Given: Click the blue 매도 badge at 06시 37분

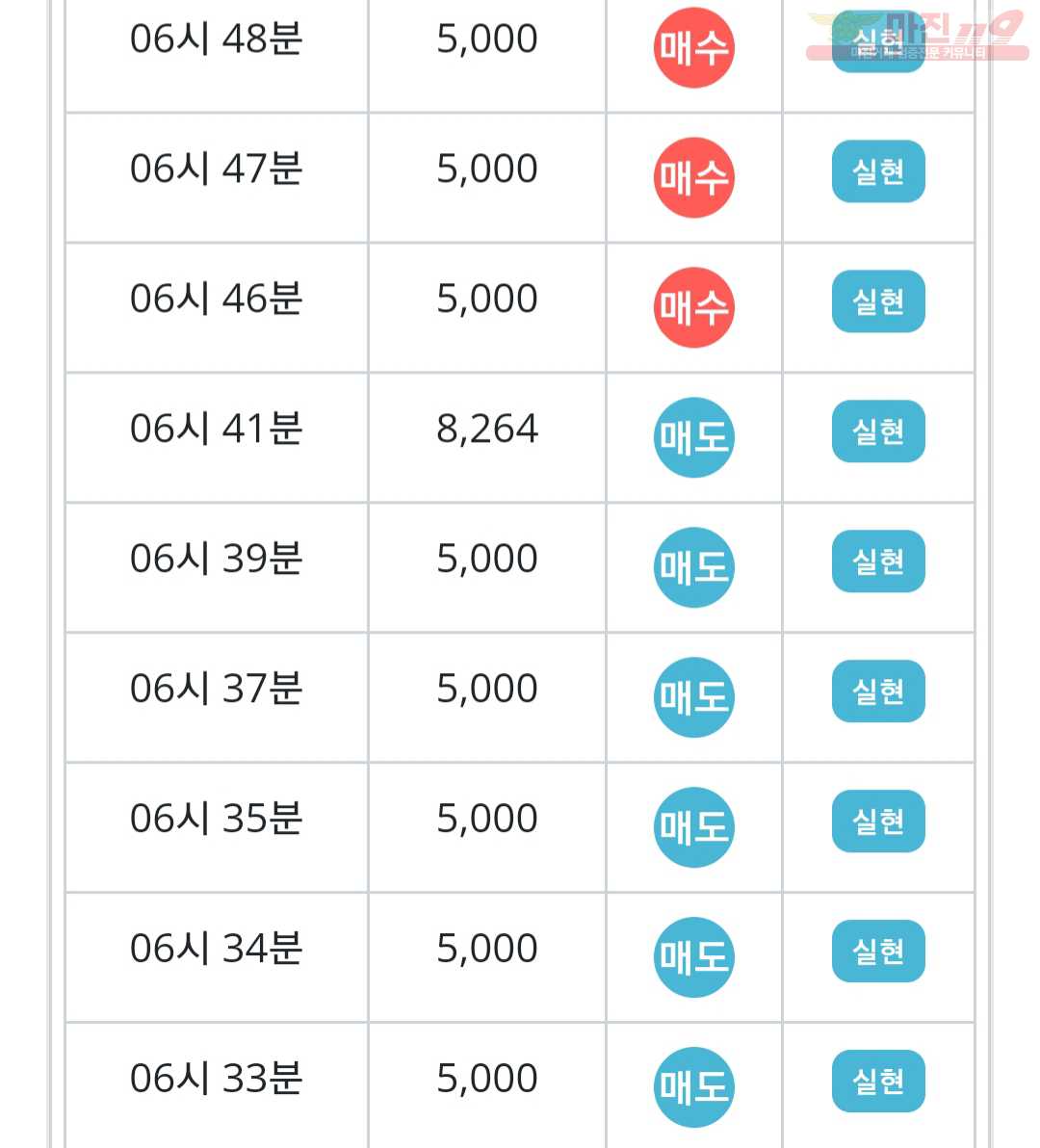Looking at the screenshot, I should pos(694,697).
